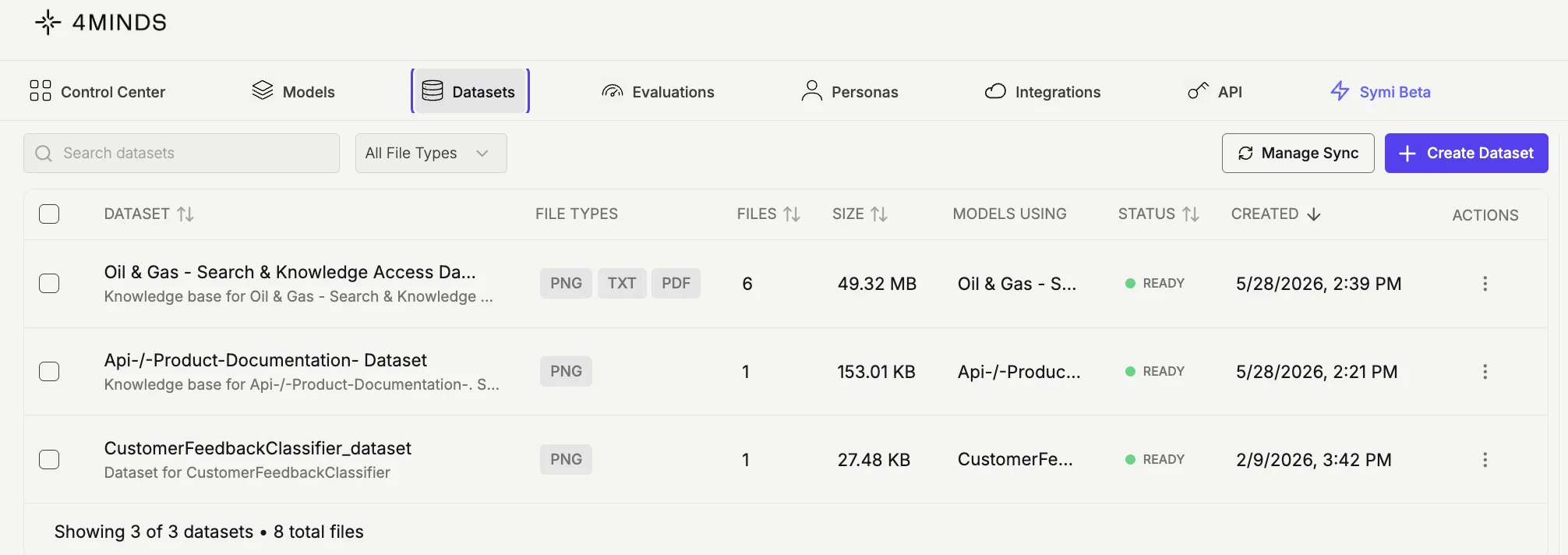Click the 5/28/2026, 2:39 PM date
The image size is (1568, 555).
(x=1319, y=284)
